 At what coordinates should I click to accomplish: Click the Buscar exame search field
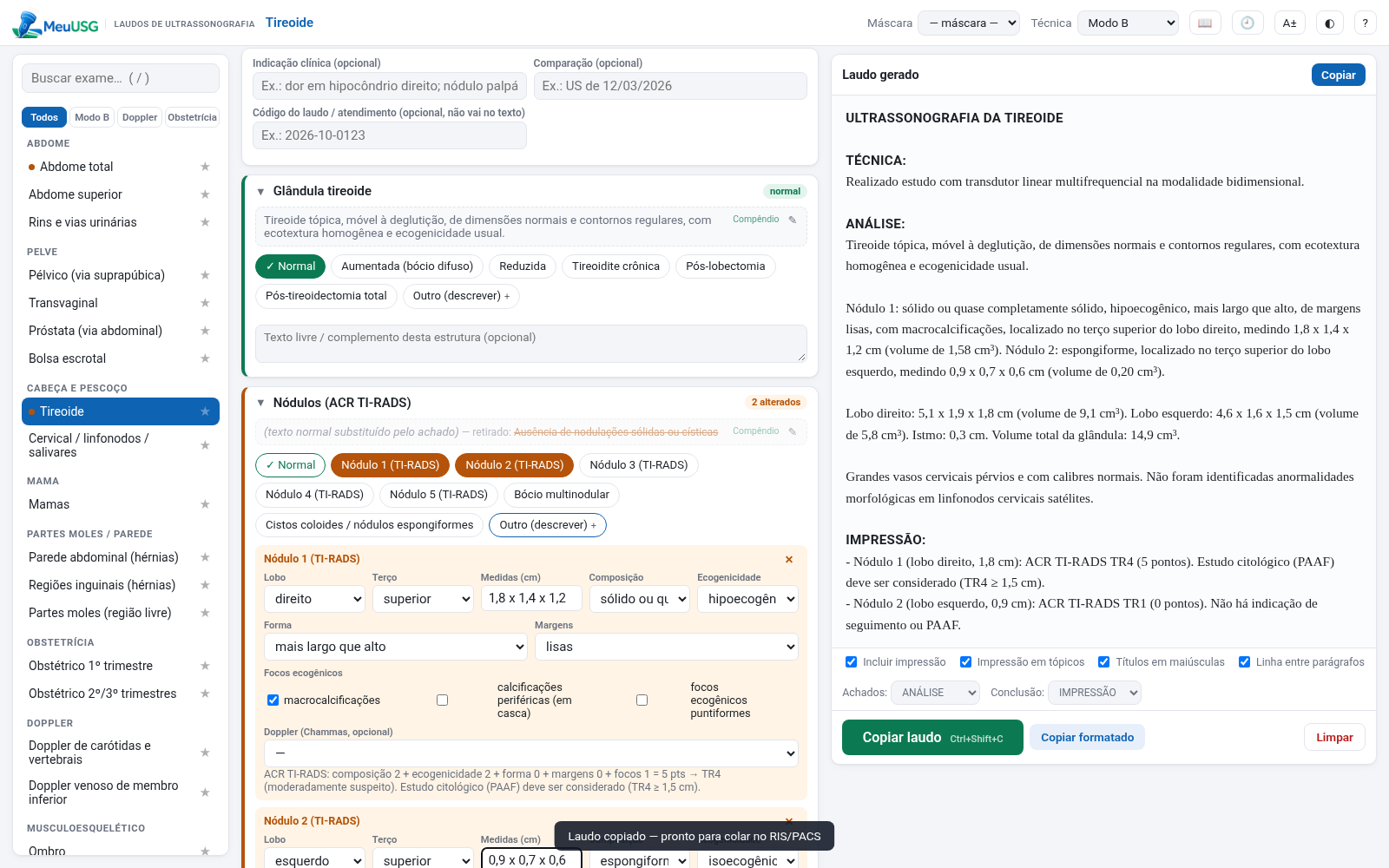(121, 78)
